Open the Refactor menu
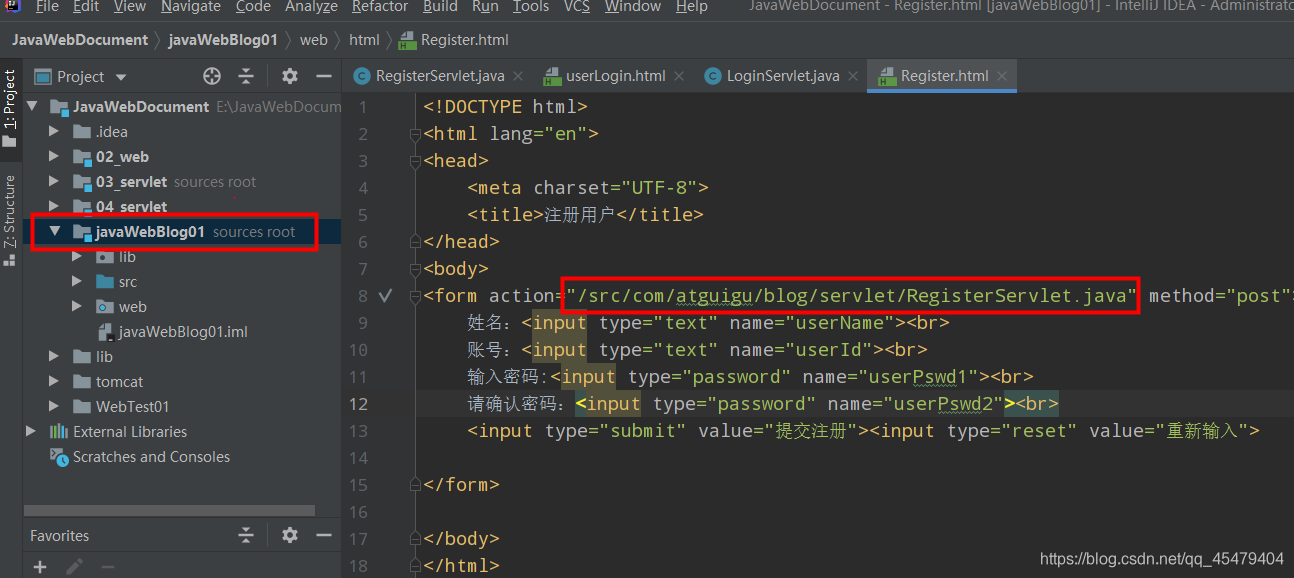The width and height of the screenshot is (1294, 578). (380, 7)
